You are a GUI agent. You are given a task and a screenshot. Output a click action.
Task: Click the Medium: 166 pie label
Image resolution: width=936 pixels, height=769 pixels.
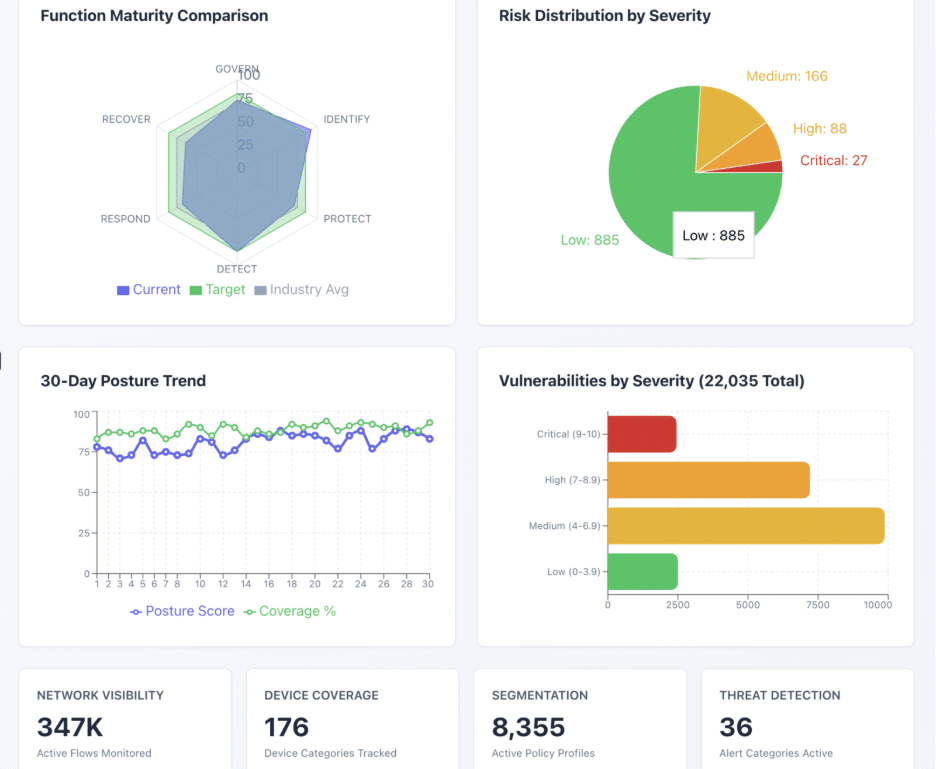pyautogui.click(x=787, y=76)
